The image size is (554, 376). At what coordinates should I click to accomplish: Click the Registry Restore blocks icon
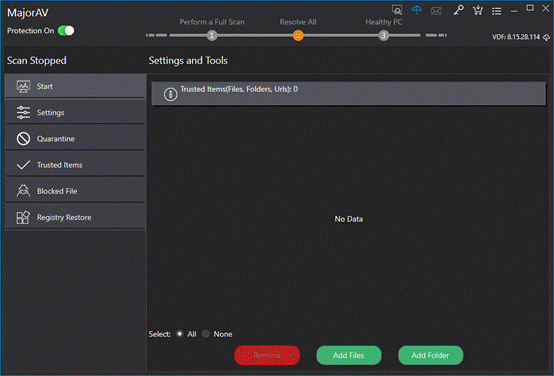coord(23,217)
